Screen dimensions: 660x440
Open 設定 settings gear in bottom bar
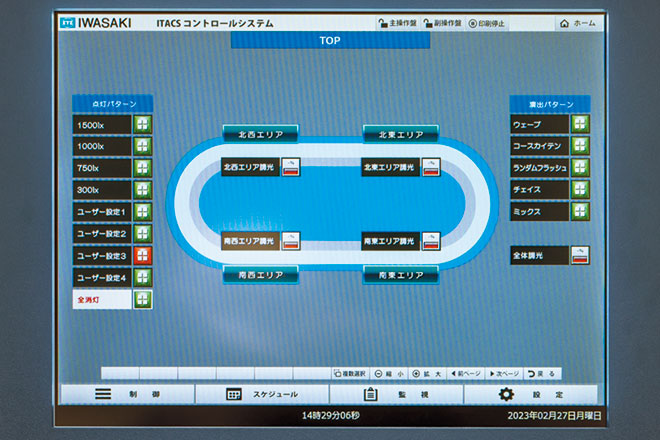(x=506, y=394)
